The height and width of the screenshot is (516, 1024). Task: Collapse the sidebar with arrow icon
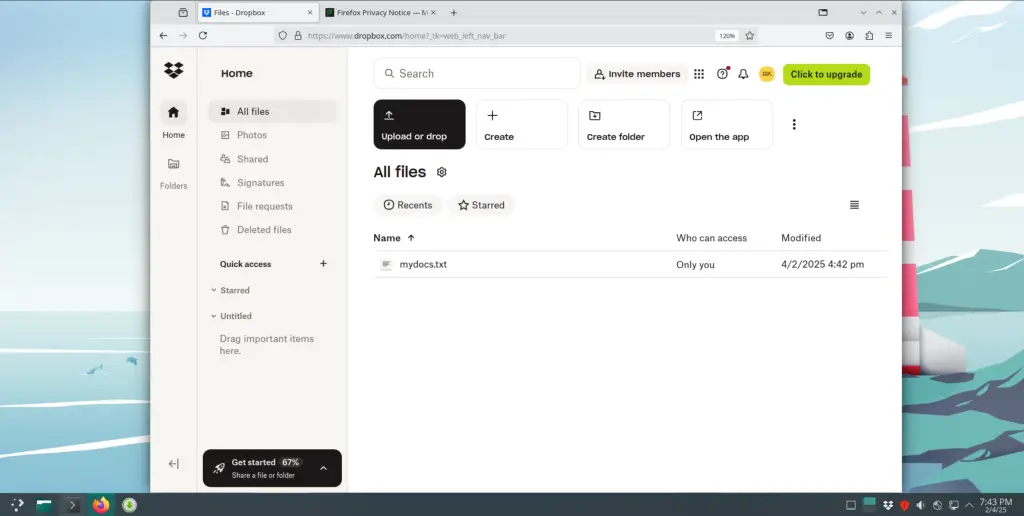pyautogui.click(x=173, y=464)
